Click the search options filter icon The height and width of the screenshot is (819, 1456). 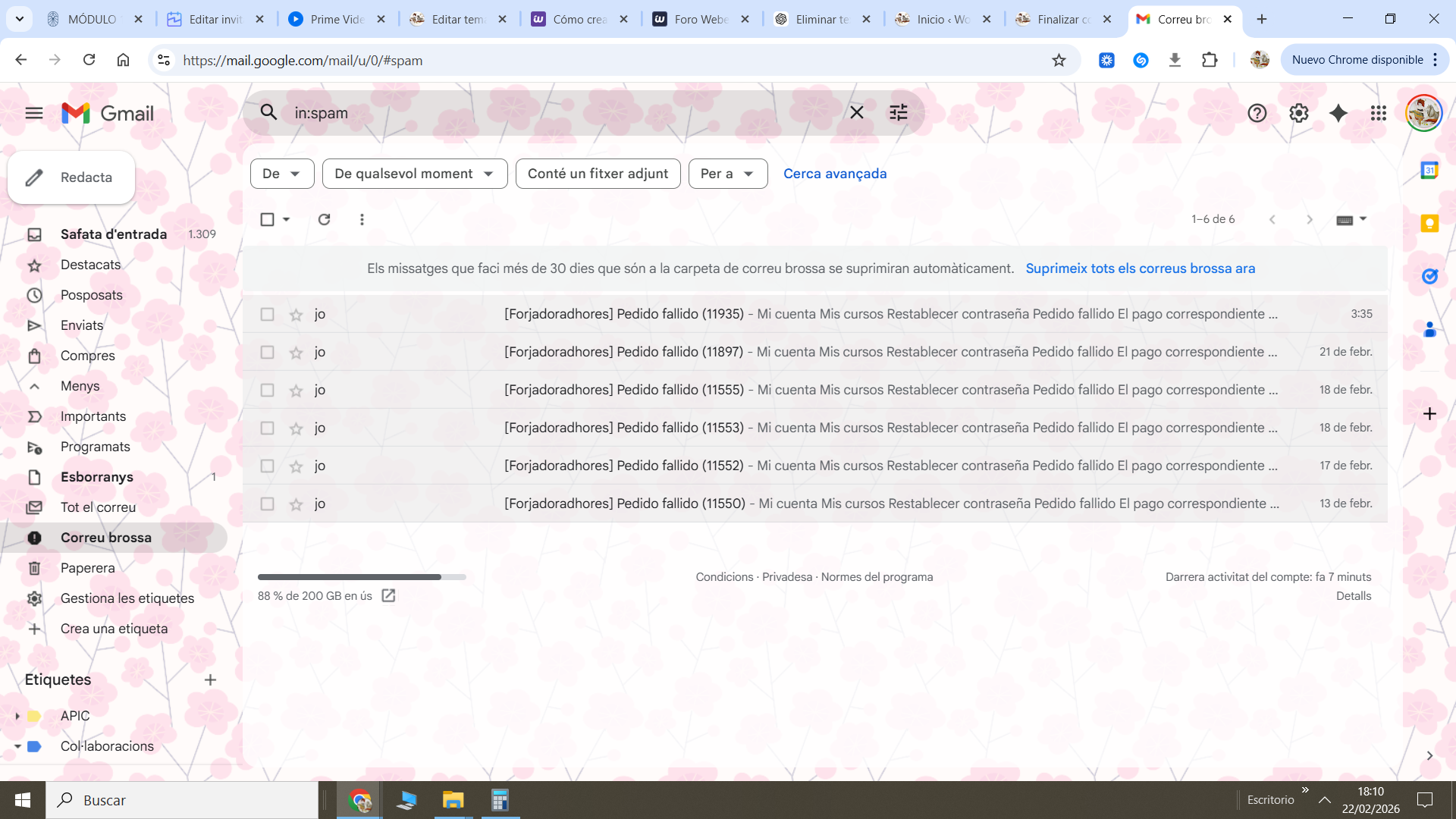(899, 113)
